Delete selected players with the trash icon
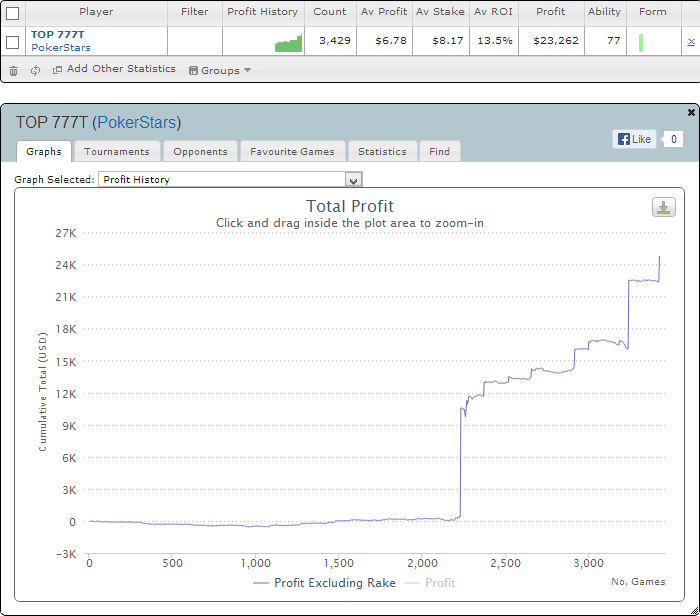 (x=13, y=71)
